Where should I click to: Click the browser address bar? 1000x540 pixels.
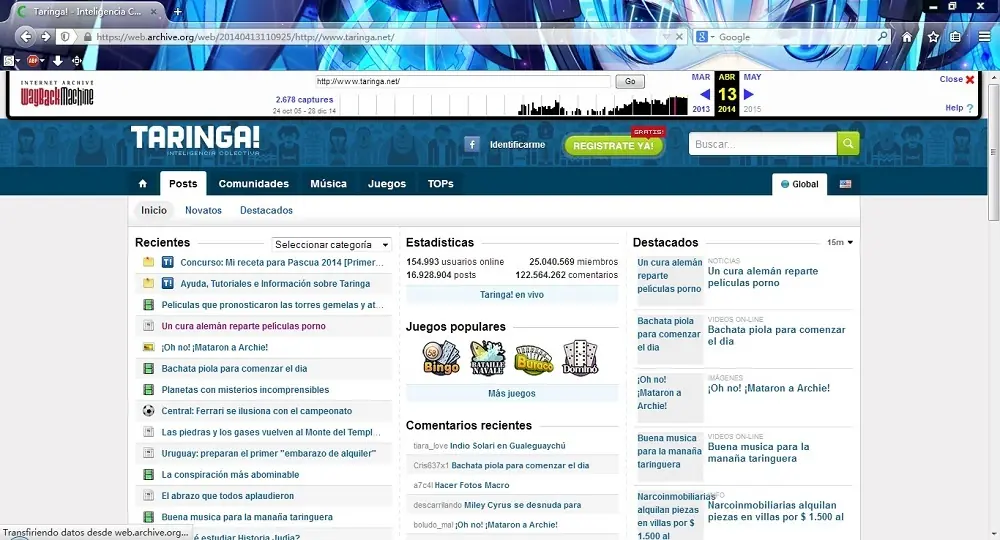coord(376,37)
